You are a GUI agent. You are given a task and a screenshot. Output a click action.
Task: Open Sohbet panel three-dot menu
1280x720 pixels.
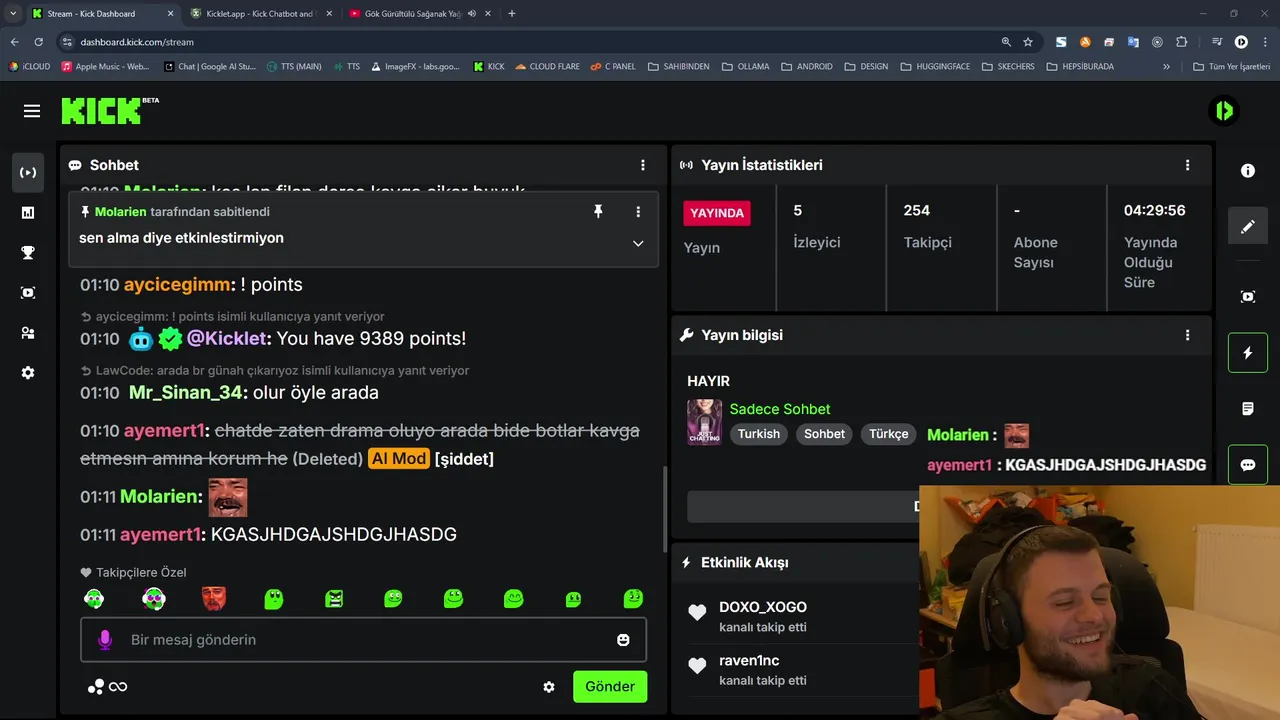click(x=643, y=165)
